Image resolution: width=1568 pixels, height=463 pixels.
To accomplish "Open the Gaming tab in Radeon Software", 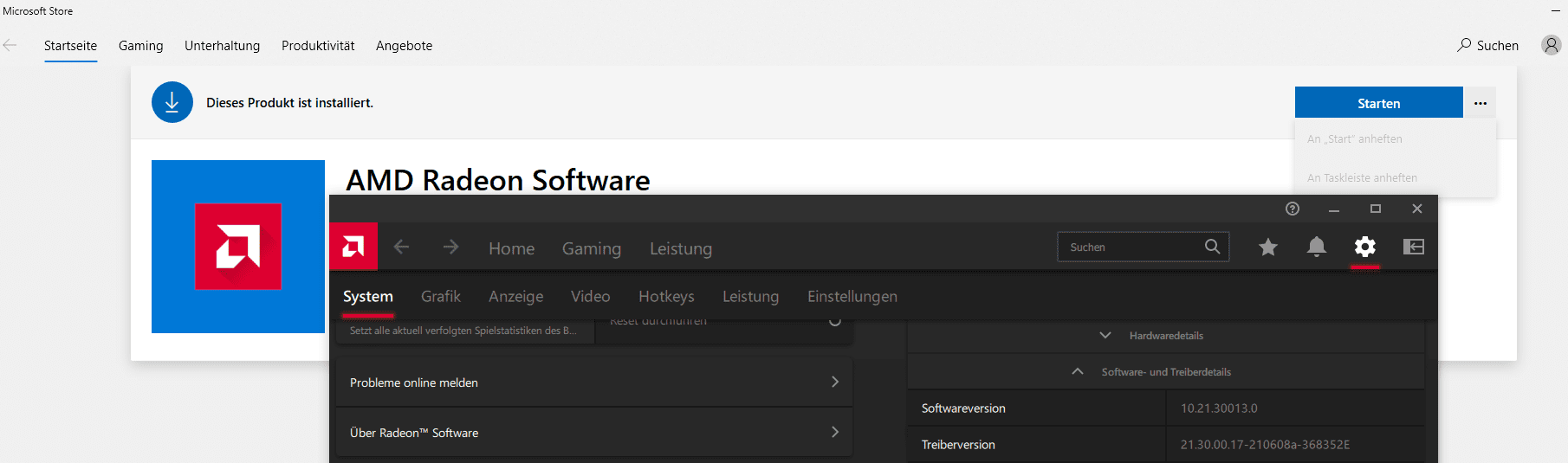I will point(592,249).
